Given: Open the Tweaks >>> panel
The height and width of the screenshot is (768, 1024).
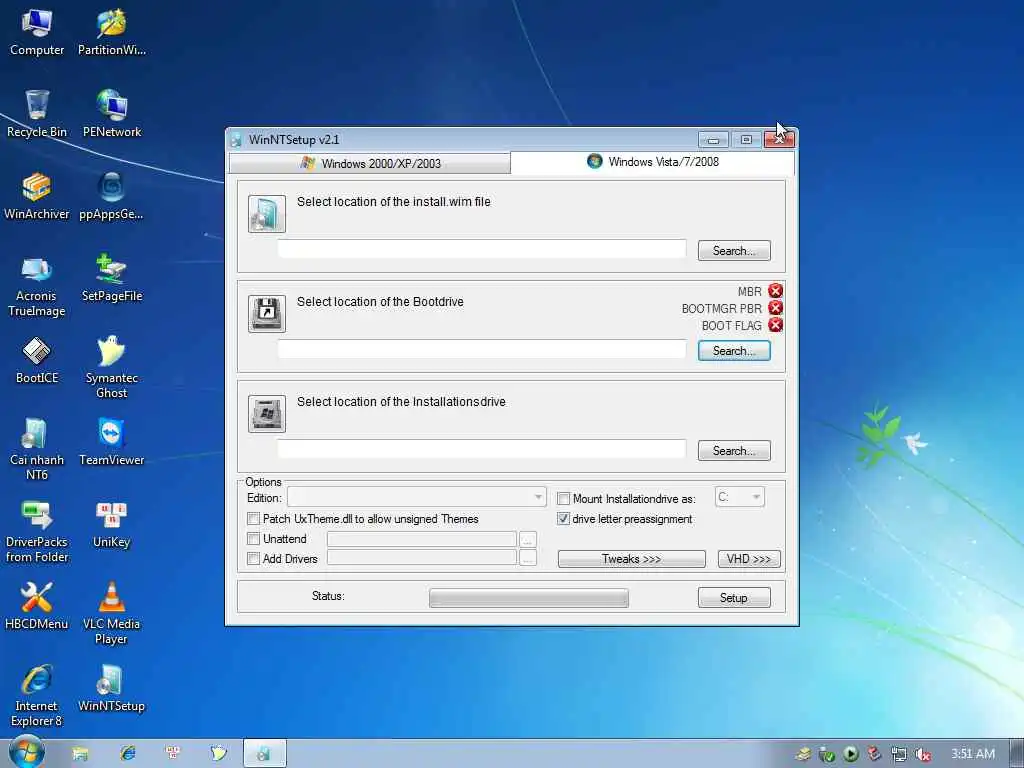Looking at the screenshot, I should click(632, 559).
